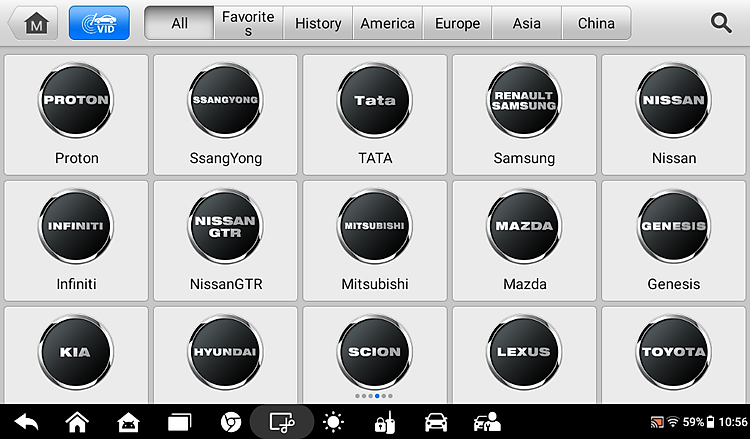Show recent apps overview
The image size is (750, 439).
(x=179, y=422)
